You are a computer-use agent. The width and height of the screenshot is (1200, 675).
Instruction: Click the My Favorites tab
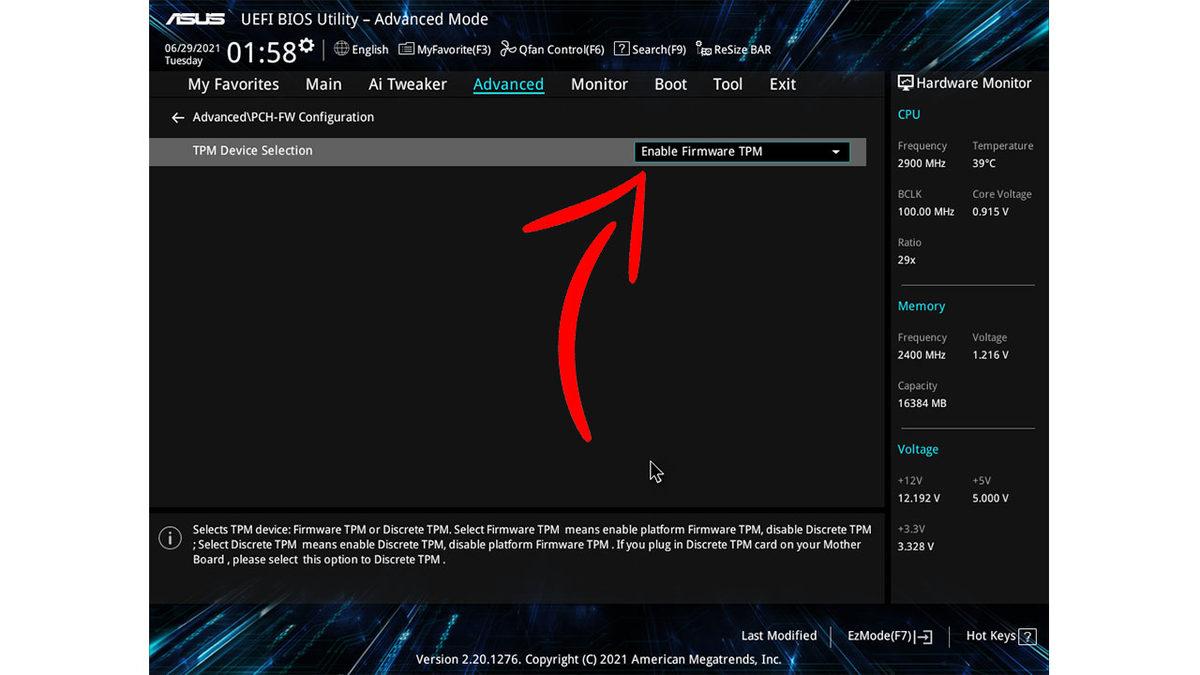click(x=233, y=84)
